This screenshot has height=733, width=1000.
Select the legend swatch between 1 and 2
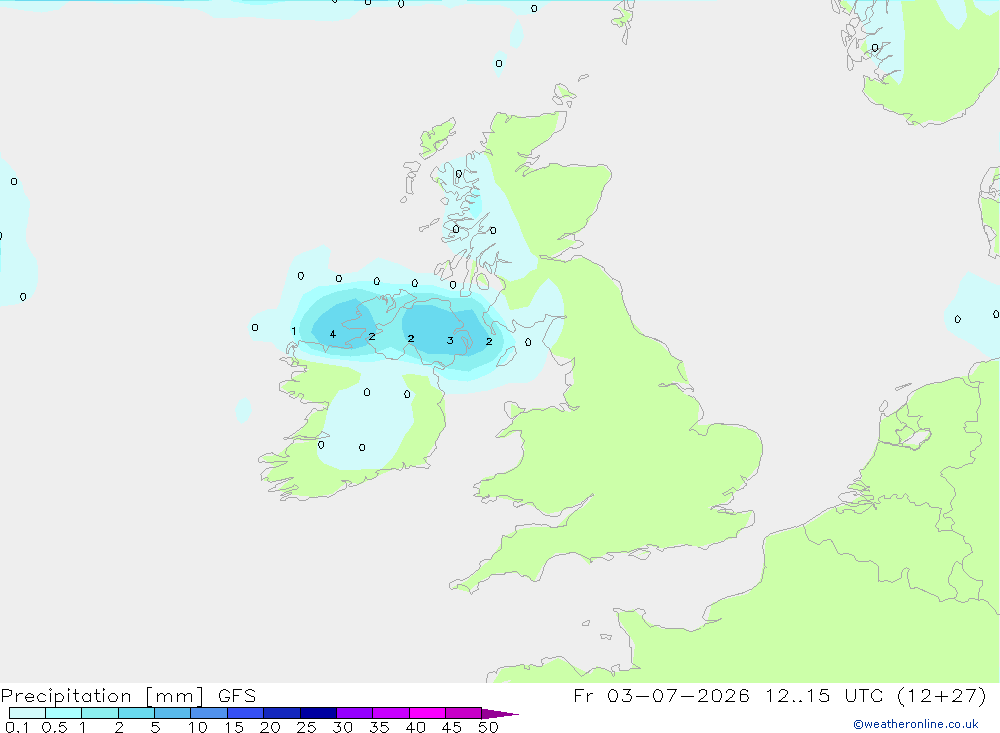click(x=100, y=713)
